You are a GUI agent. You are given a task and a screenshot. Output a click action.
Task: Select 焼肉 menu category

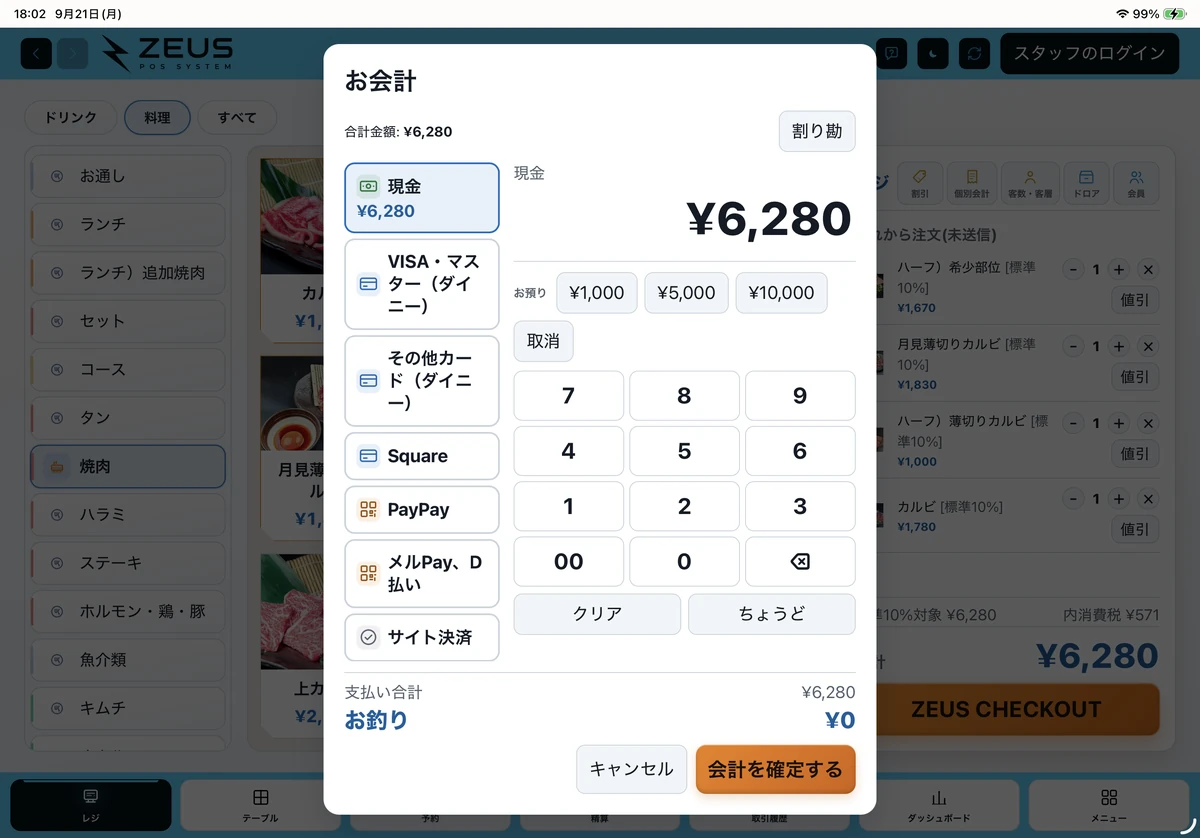coord(128,466)
